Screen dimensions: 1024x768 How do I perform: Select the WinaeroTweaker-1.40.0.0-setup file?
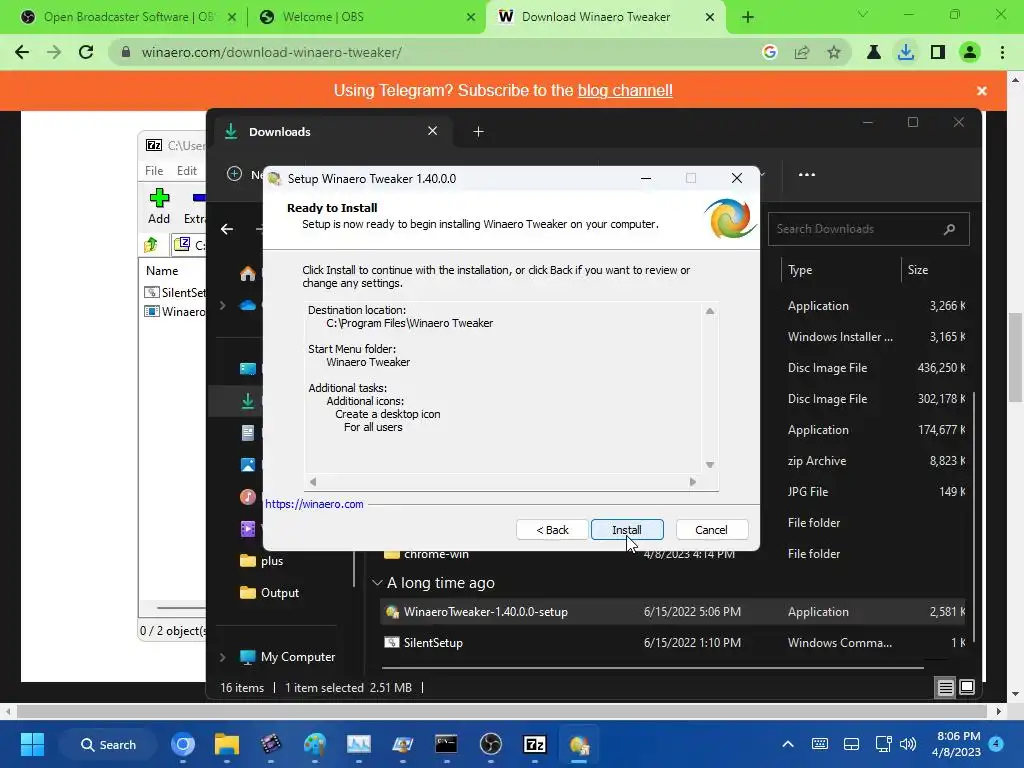[x=673, y=612]
